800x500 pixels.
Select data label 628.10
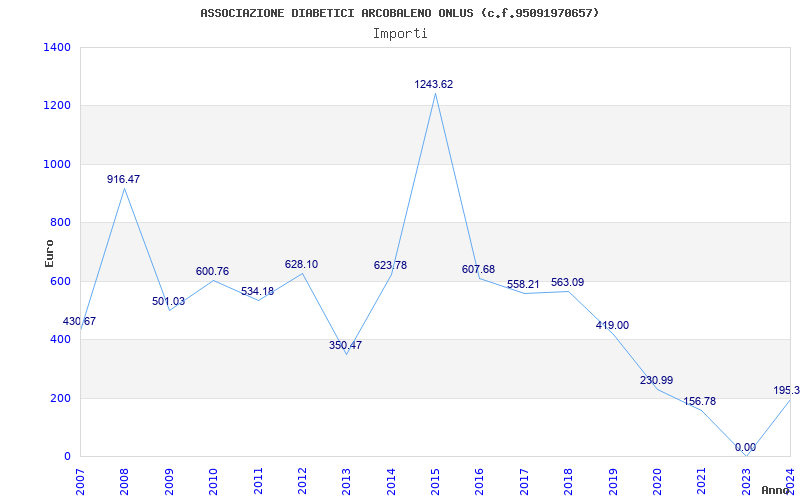point(301,264)
